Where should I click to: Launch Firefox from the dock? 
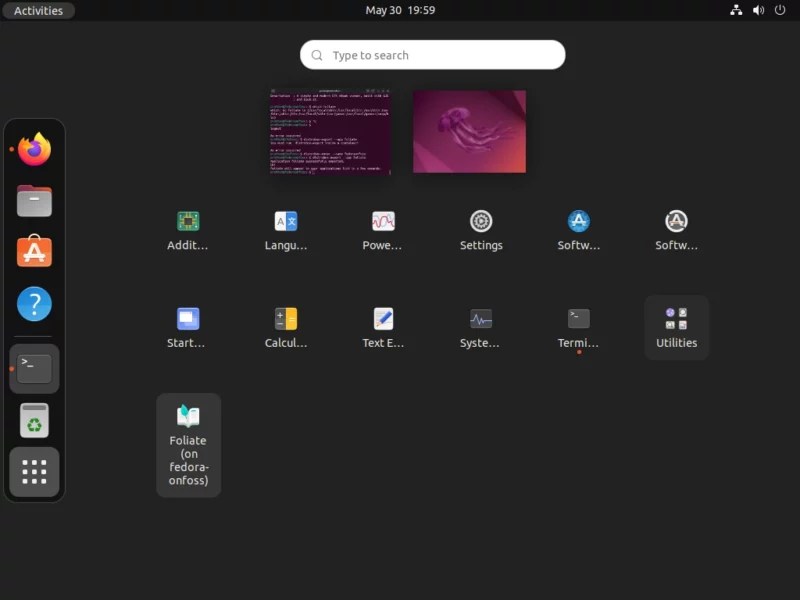pos(34,148)
